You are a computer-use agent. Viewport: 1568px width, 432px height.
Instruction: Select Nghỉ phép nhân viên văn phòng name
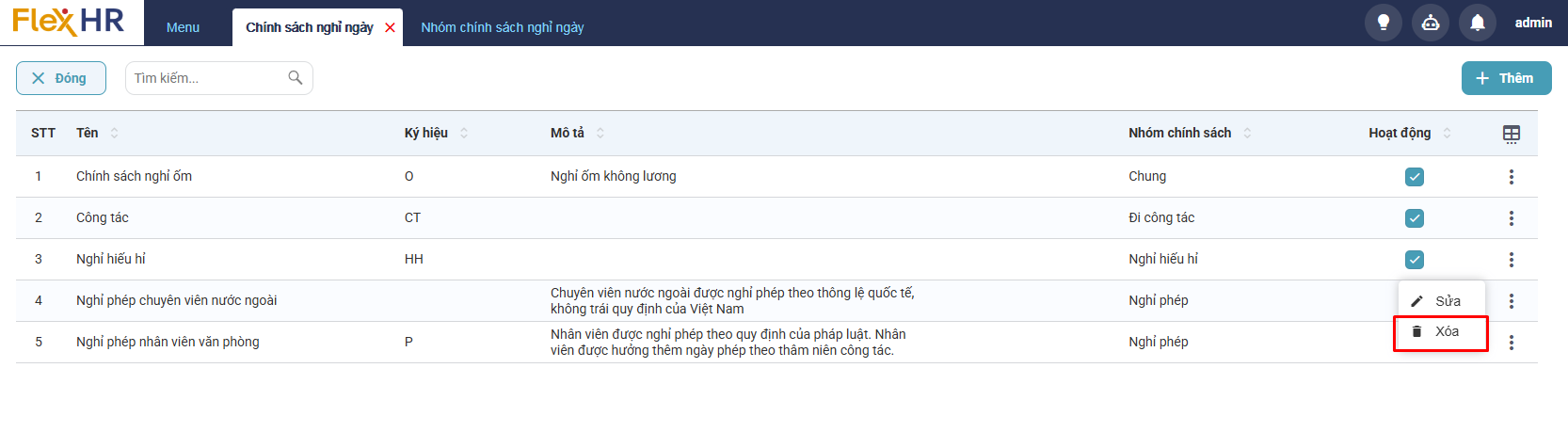coord(168,342)
